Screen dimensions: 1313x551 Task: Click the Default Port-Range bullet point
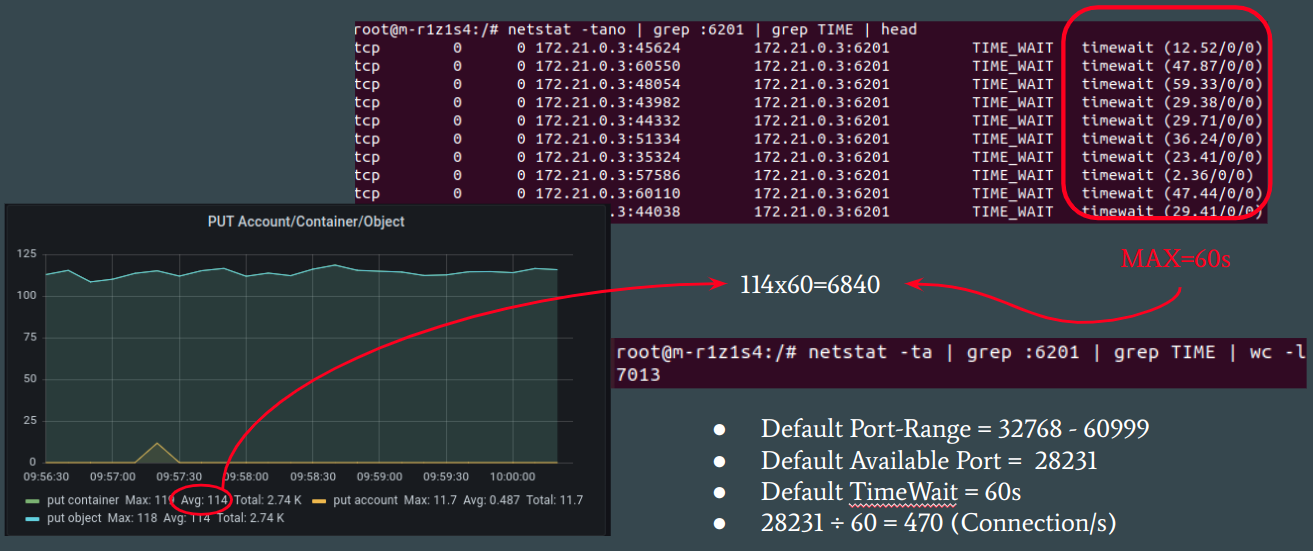point(954,430)
